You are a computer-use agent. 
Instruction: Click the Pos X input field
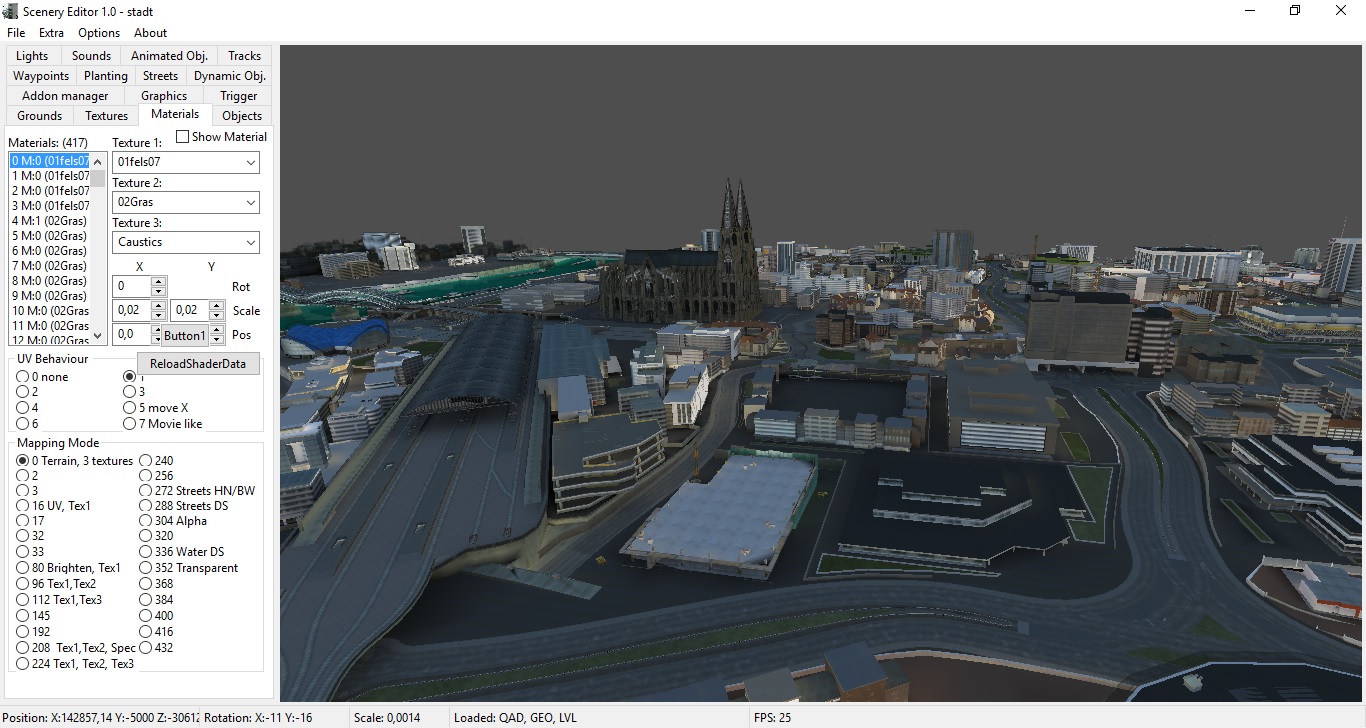click(x=132, y=334)
